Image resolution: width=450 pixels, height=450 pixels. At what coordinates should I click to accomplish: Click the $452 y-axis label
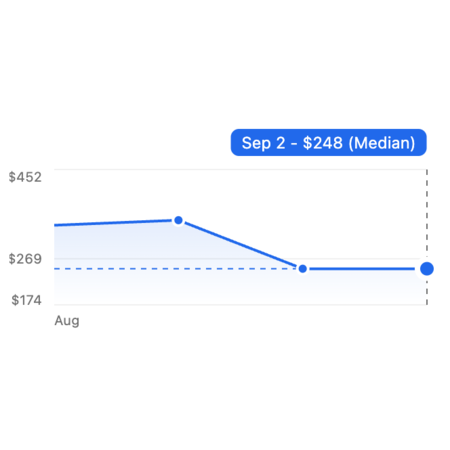coord(25,177)
